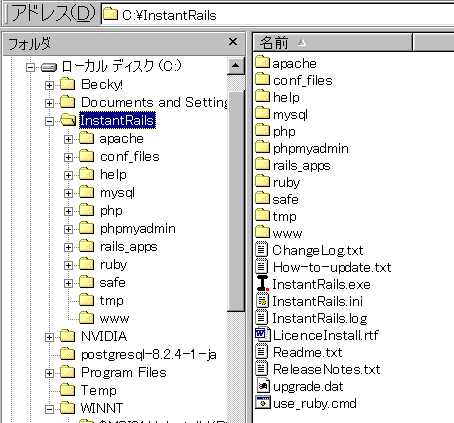This screenshot has width=454, height=423.
Task: Select the folder name rails_apps in file list
Action: click(x=302, y=166)
